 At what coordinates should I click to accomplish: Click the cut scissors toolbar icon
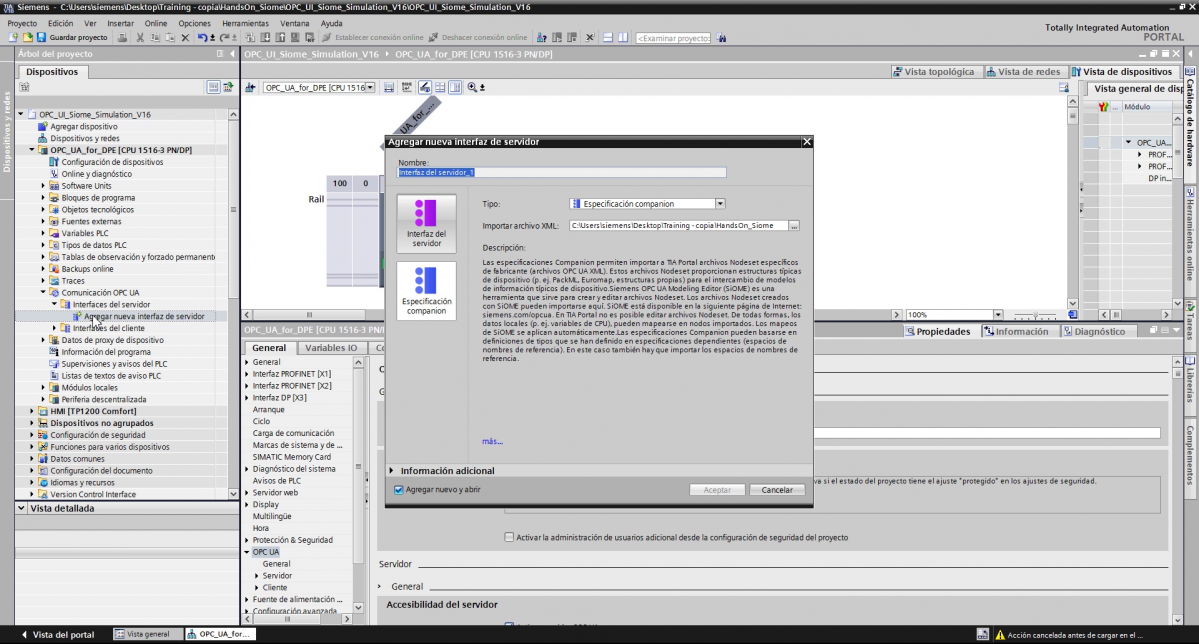pyautogui.click(x=140, y=37)
